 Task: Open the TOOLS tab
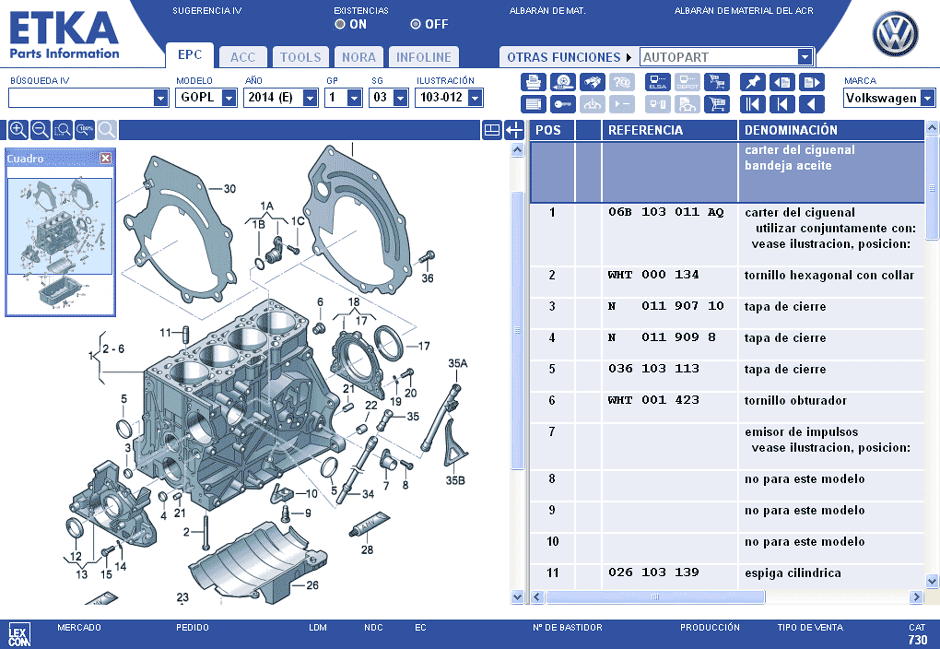pos(300,57)
